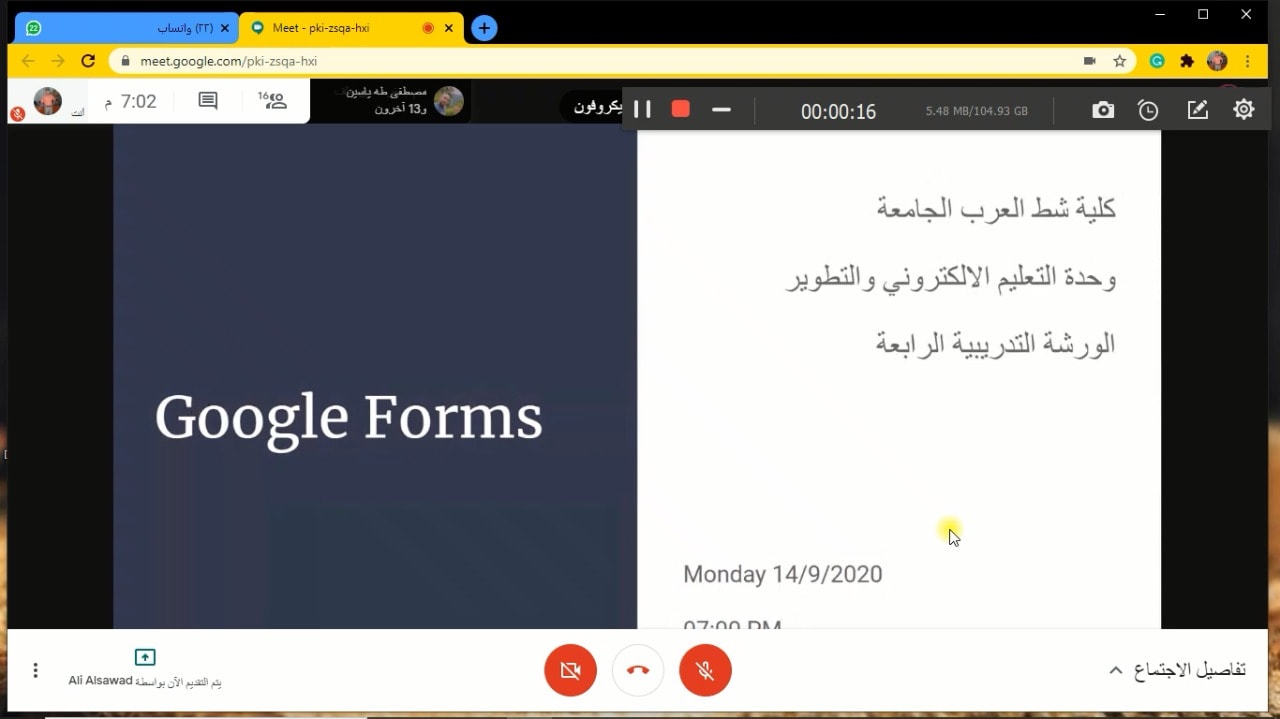
Task: Click the slide line كلية شط العرب الجامعة
Action: pos(996,209)
